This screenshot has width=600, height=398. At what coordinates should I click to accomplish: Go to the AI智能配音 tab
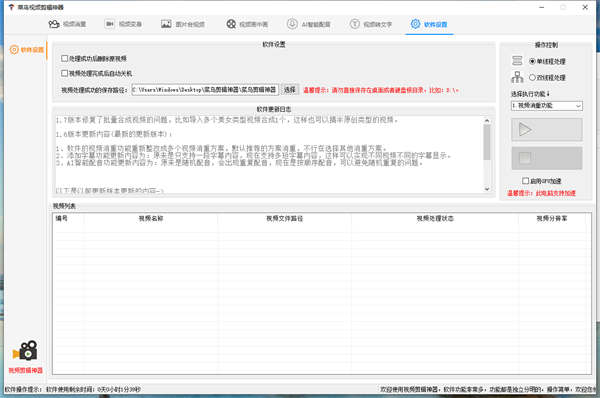coord(308,24)
